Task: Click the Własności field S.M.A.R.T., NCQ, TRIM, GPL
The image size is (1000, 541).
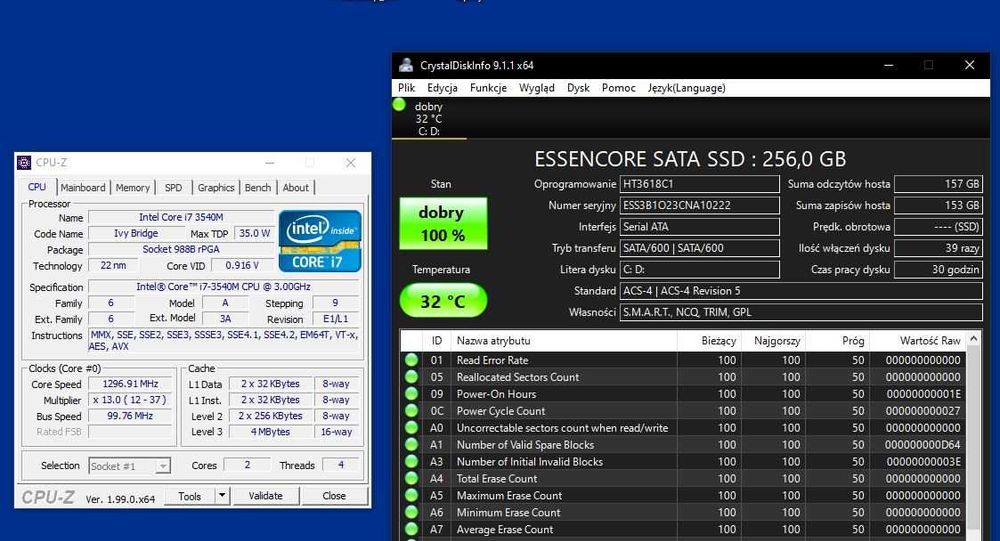Action: coord(801,313)
